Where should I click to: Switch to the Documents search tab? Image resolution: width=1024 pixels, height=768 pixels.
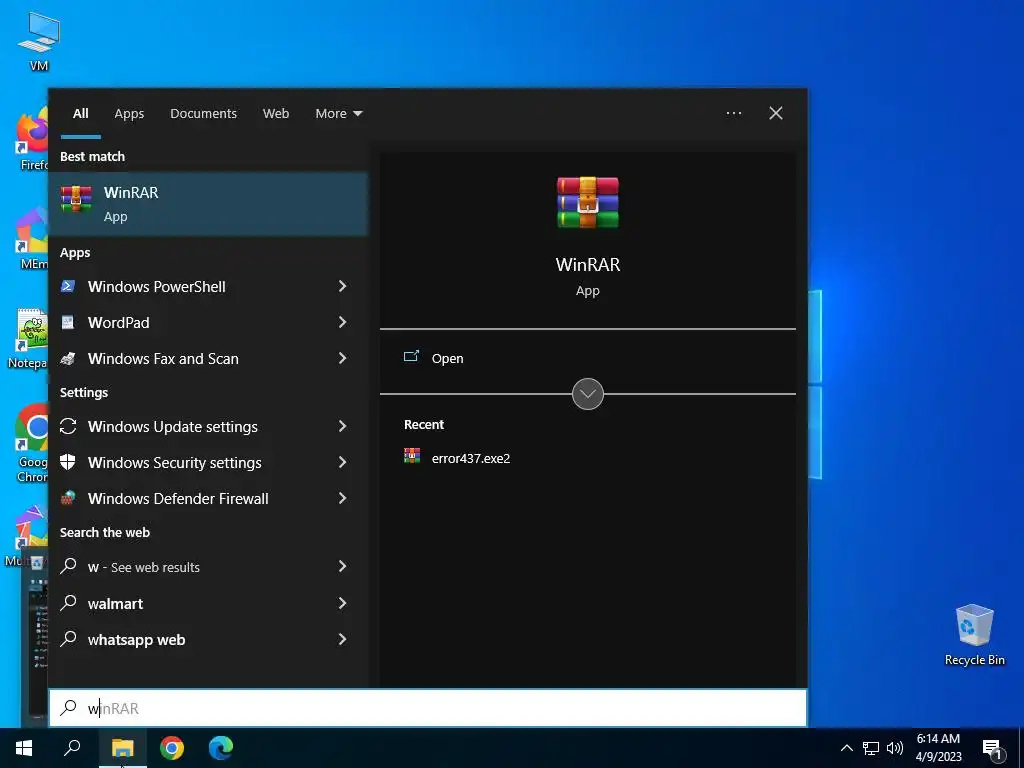tap(203, 114)
